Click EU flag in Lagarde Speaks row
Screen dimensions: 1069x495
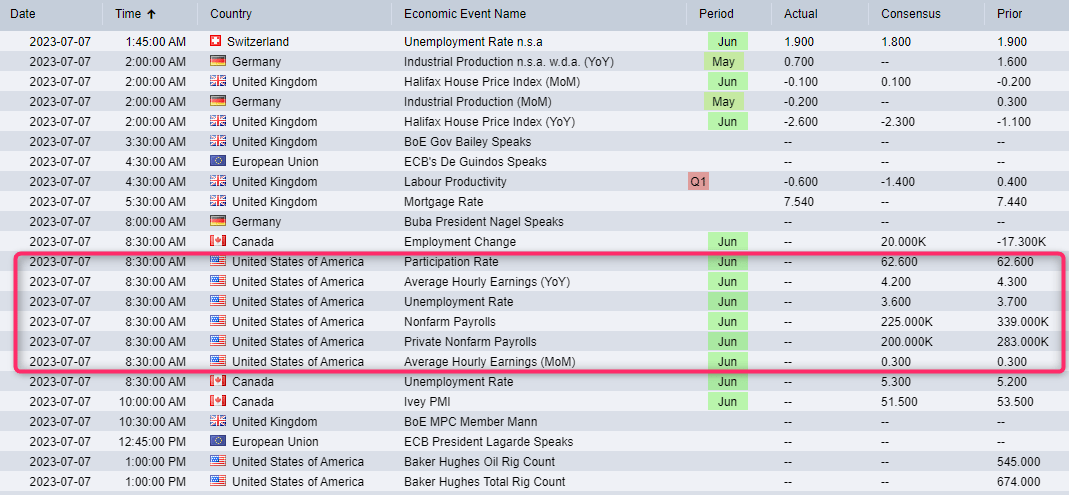[x=217, y=442]
